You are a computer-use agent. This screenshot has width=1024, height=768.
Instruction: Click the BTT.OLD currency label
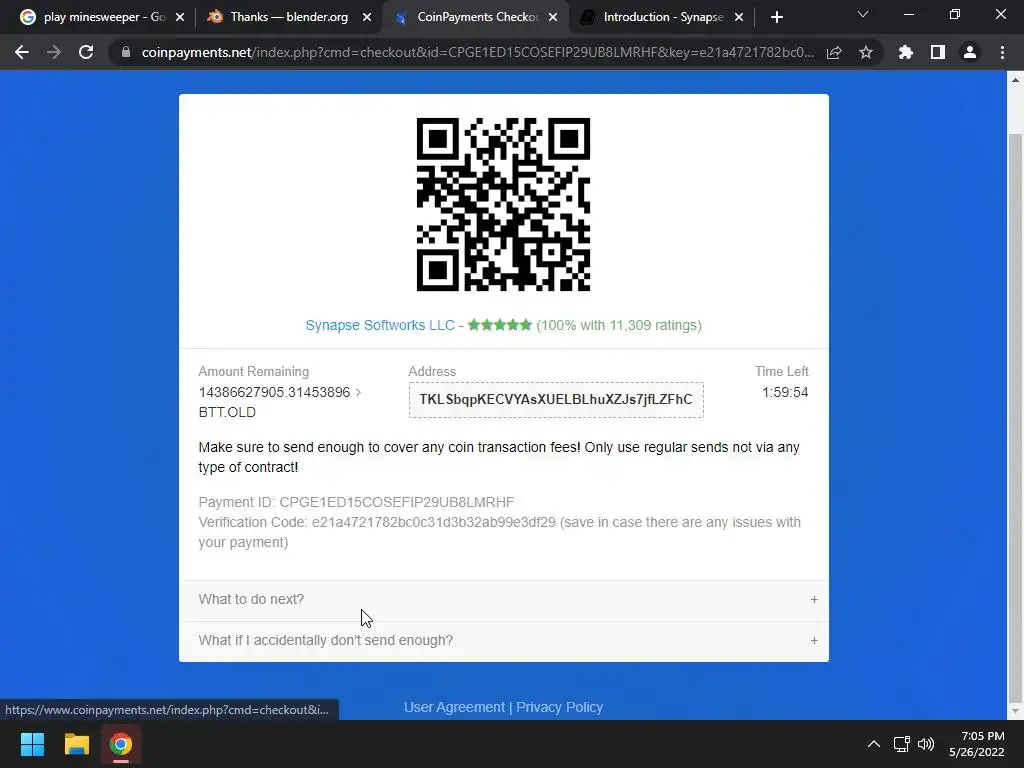227,413
